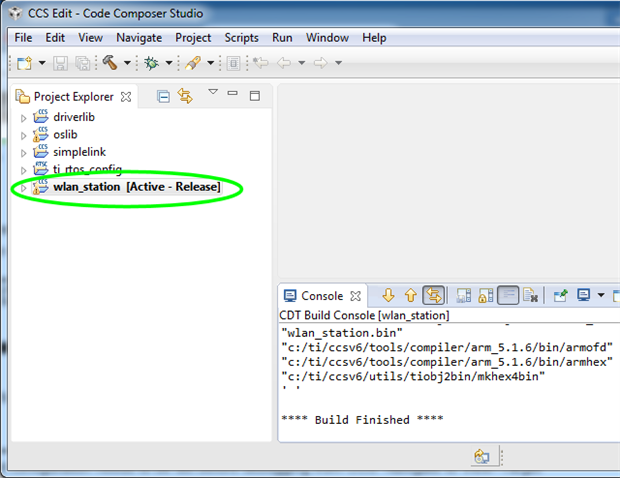Pin the Console view

coord(560,295)
